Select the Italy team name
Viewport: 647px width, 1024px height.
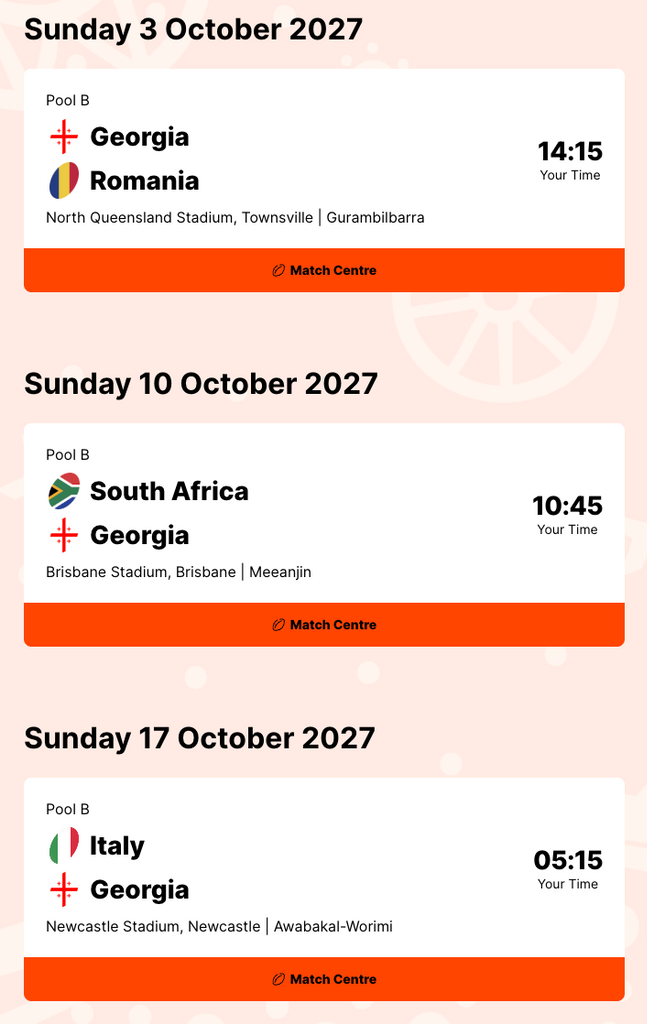(x=117, y=846)
